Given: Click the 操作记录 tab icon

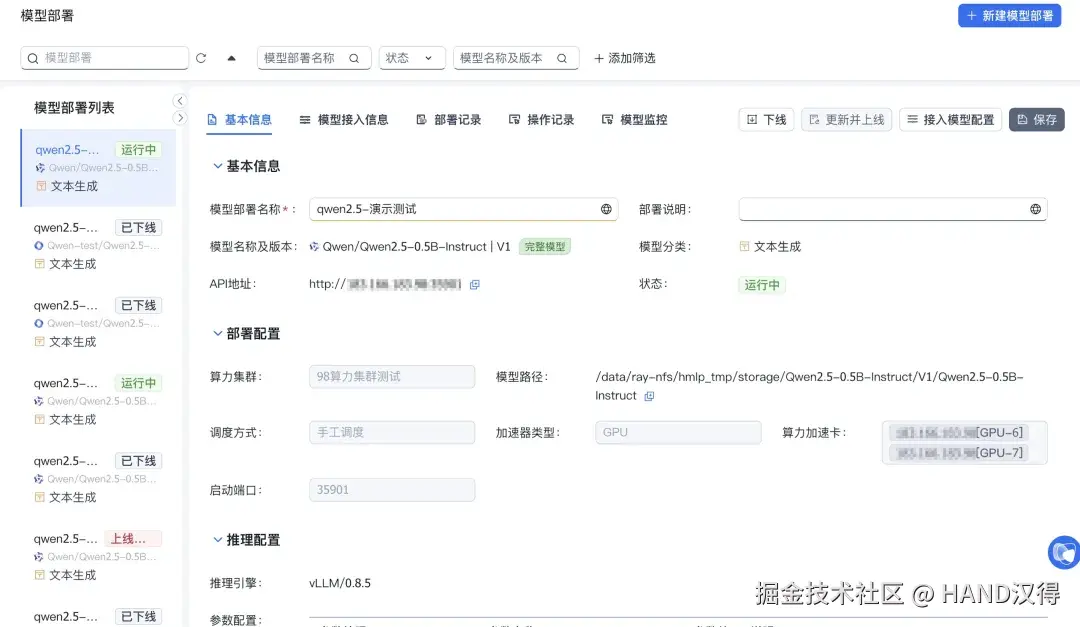Looking at the screenshot, I should tap(514, 119).
